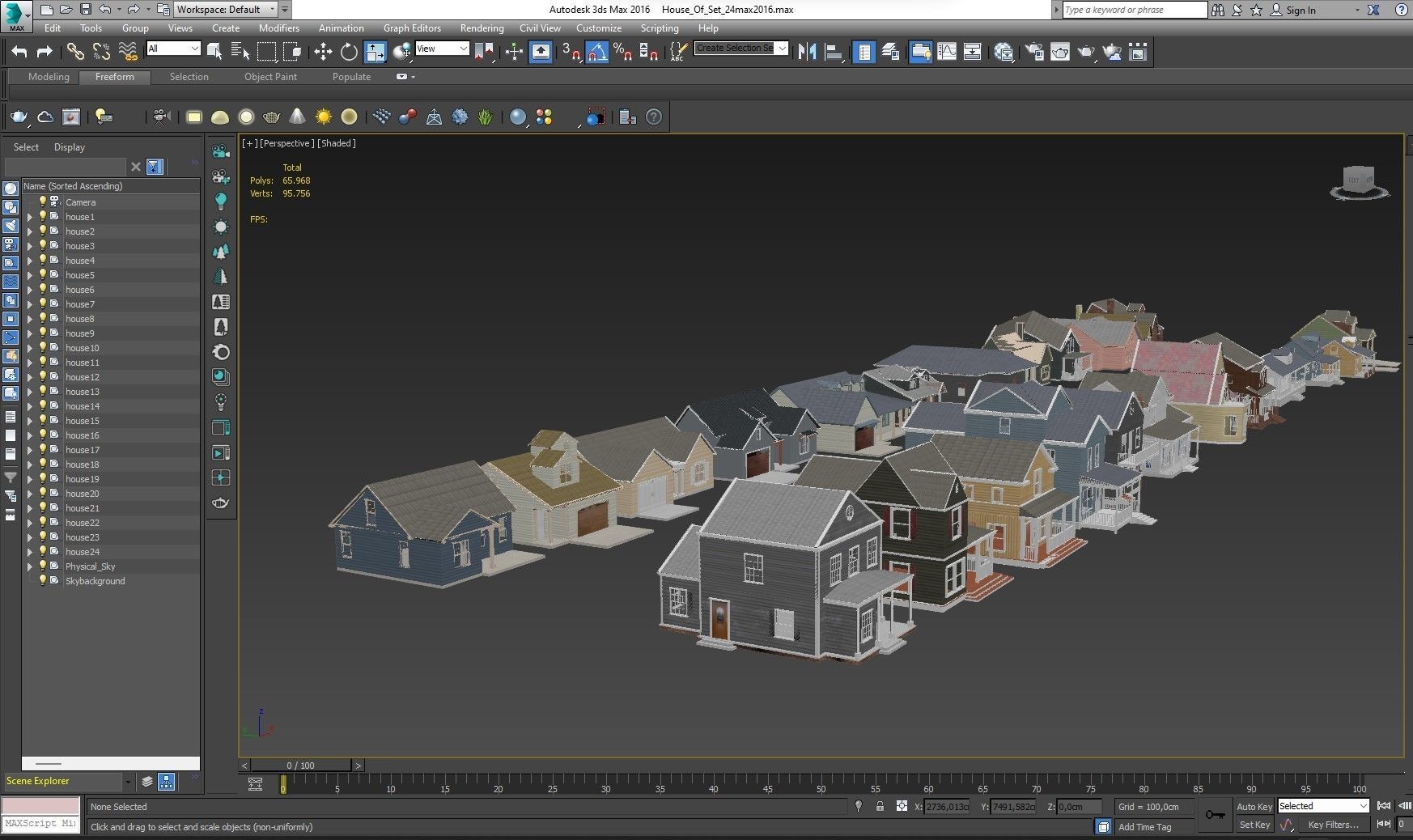Open the Rendered Frame Window icon
1413x840 pixels.
[x=1060, y=52]
